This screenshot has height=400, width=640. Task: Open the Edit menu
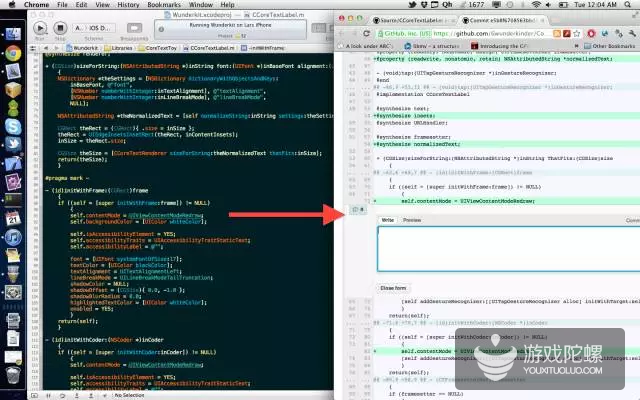[82, 4]
